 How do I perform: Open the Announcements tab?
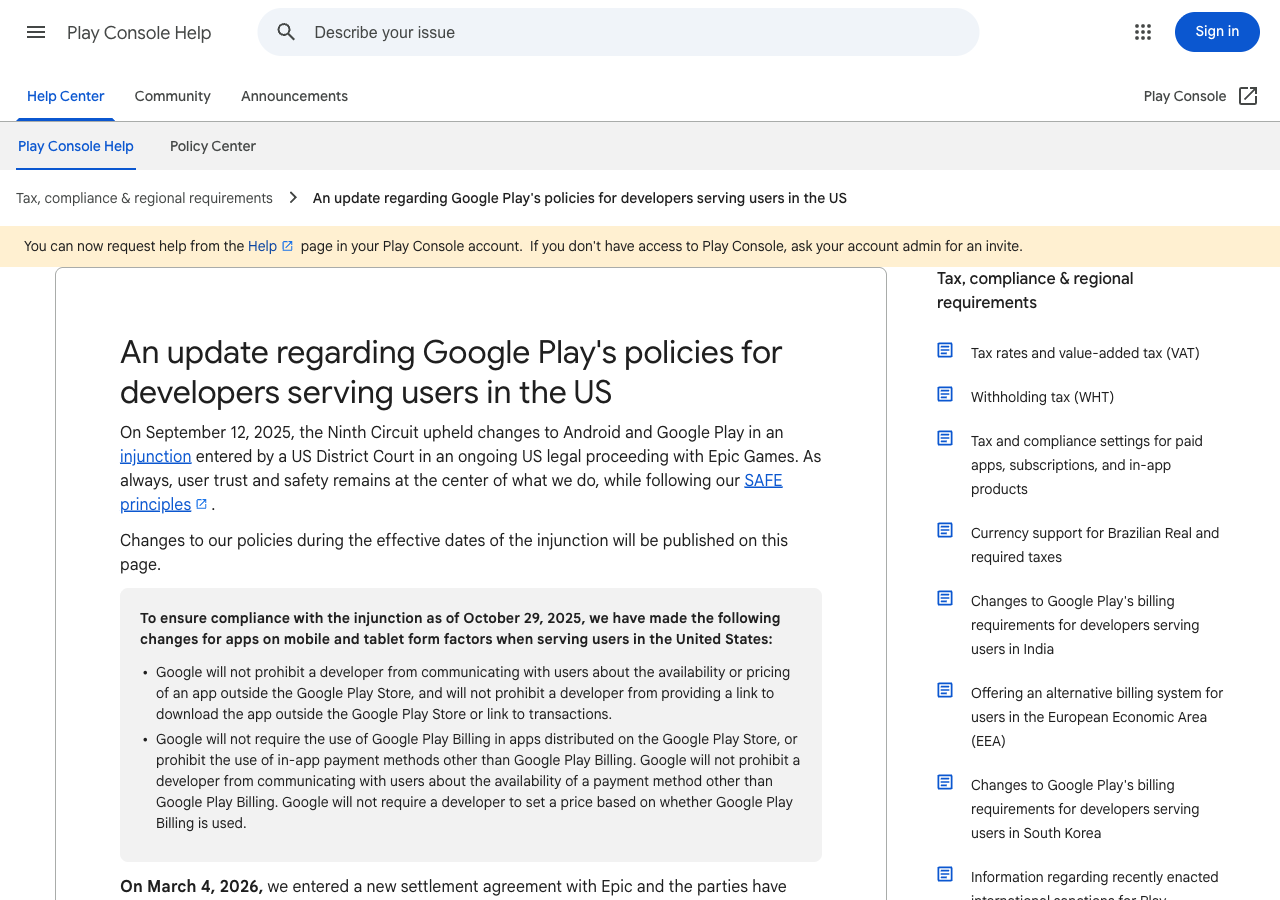tap(294, 96)
